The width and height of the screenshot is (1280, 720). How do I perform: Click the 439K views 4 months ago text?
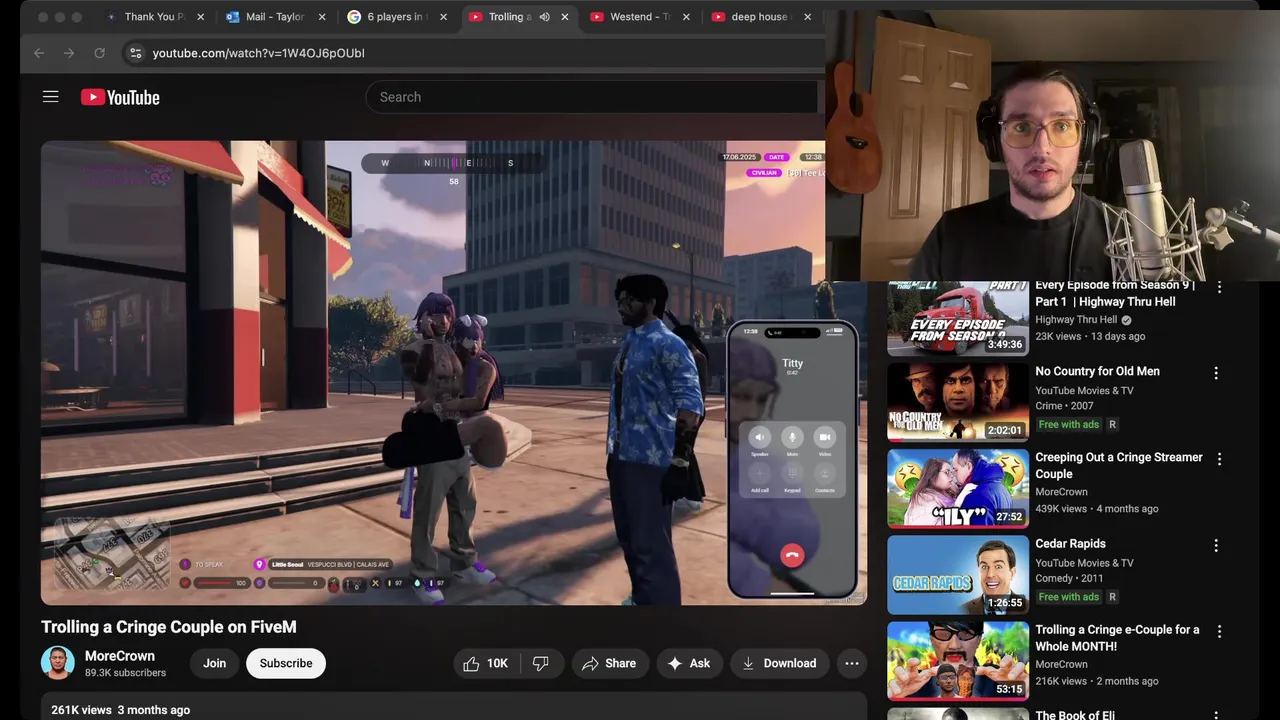point(1097,509)
